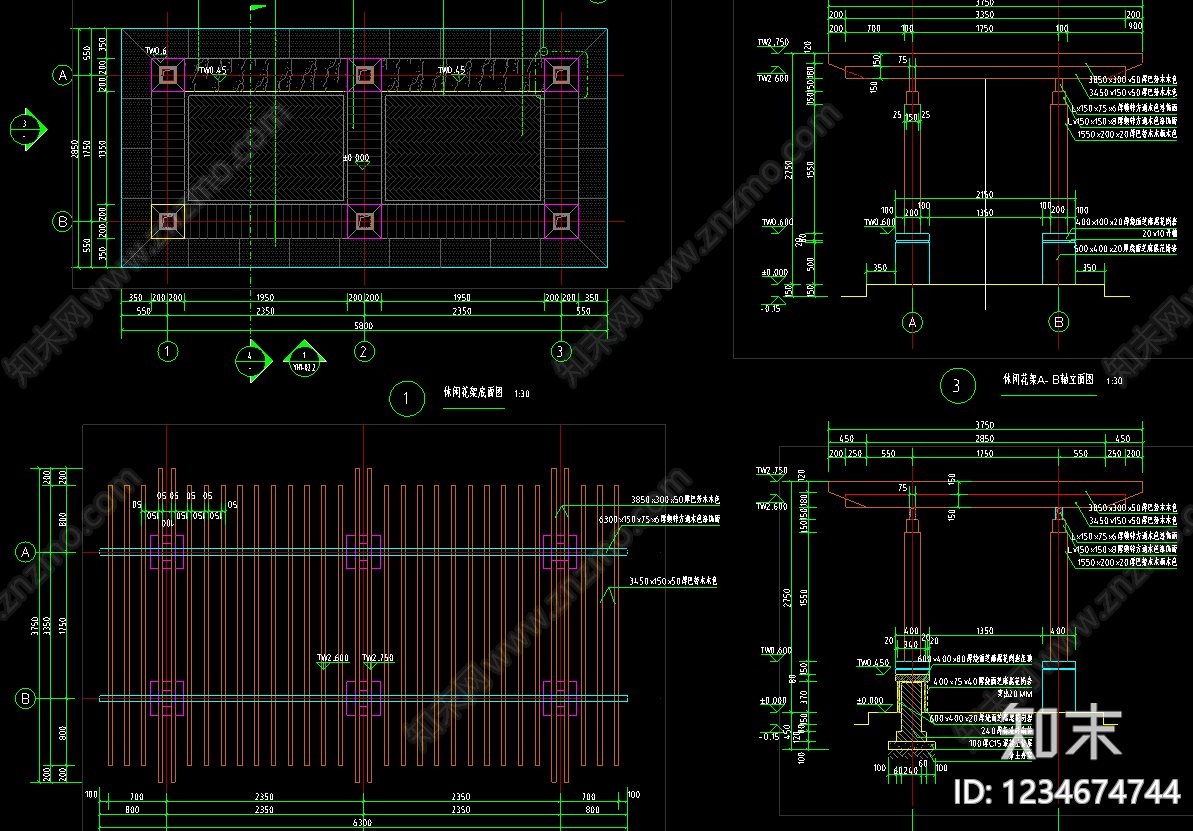Click axis bubble B below the A-B elevation
Viewport: 1193px width, 831px height.
[1058, 323]
